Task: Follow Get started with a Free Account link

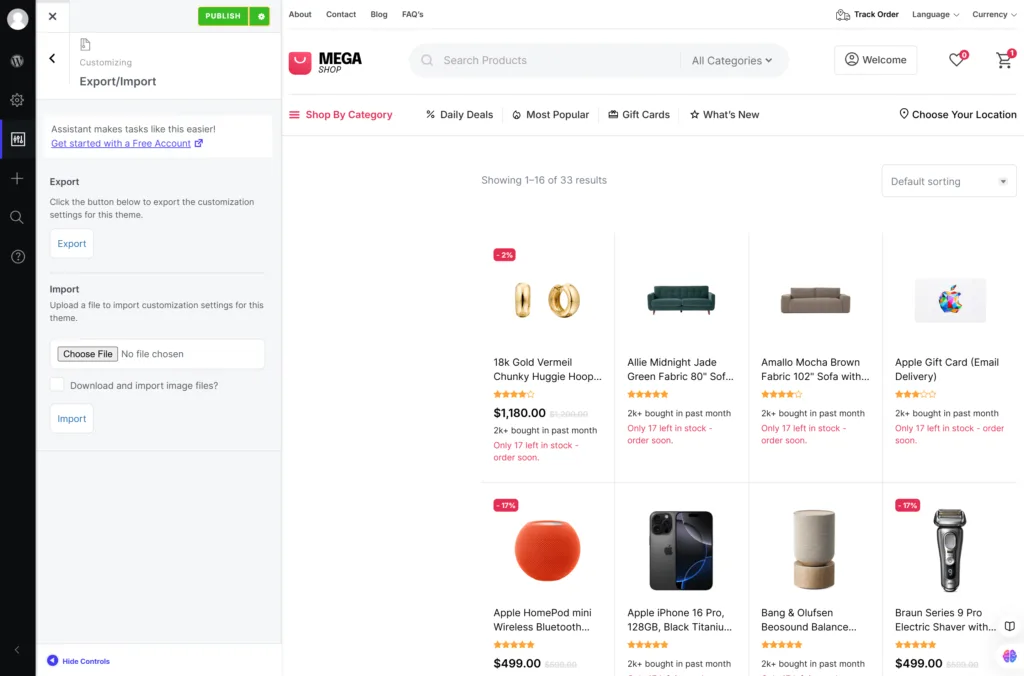Action: click(121, 143)
